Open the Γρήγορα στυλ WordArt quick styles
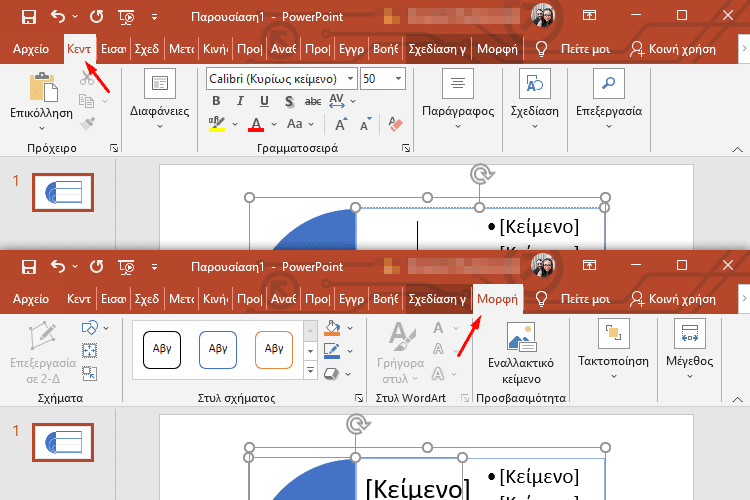 click(x=401, y=353)
